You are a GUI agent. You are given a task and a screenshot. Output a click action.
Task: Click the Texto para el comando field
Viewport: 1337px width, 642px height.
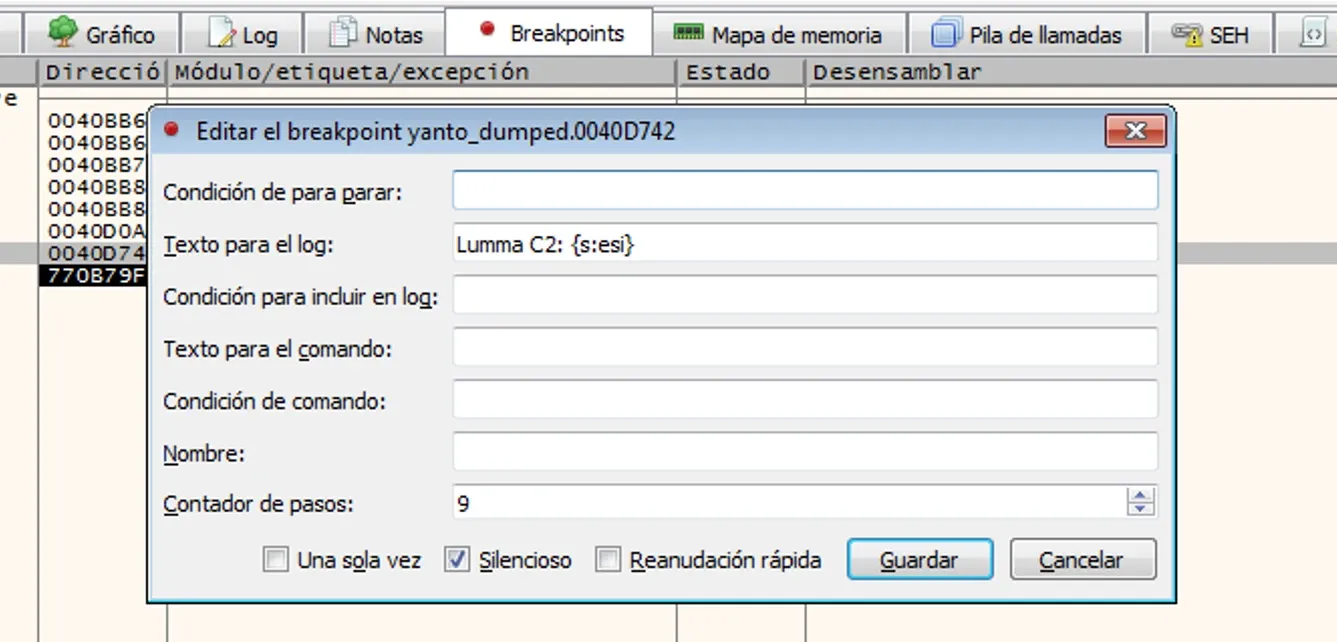point(805,347)
